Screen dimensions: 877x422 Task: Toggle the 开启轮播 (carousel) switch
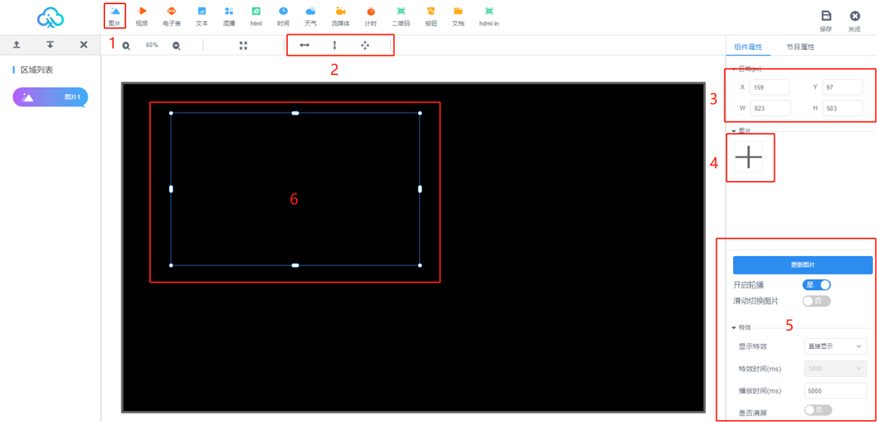coord(817,285)
